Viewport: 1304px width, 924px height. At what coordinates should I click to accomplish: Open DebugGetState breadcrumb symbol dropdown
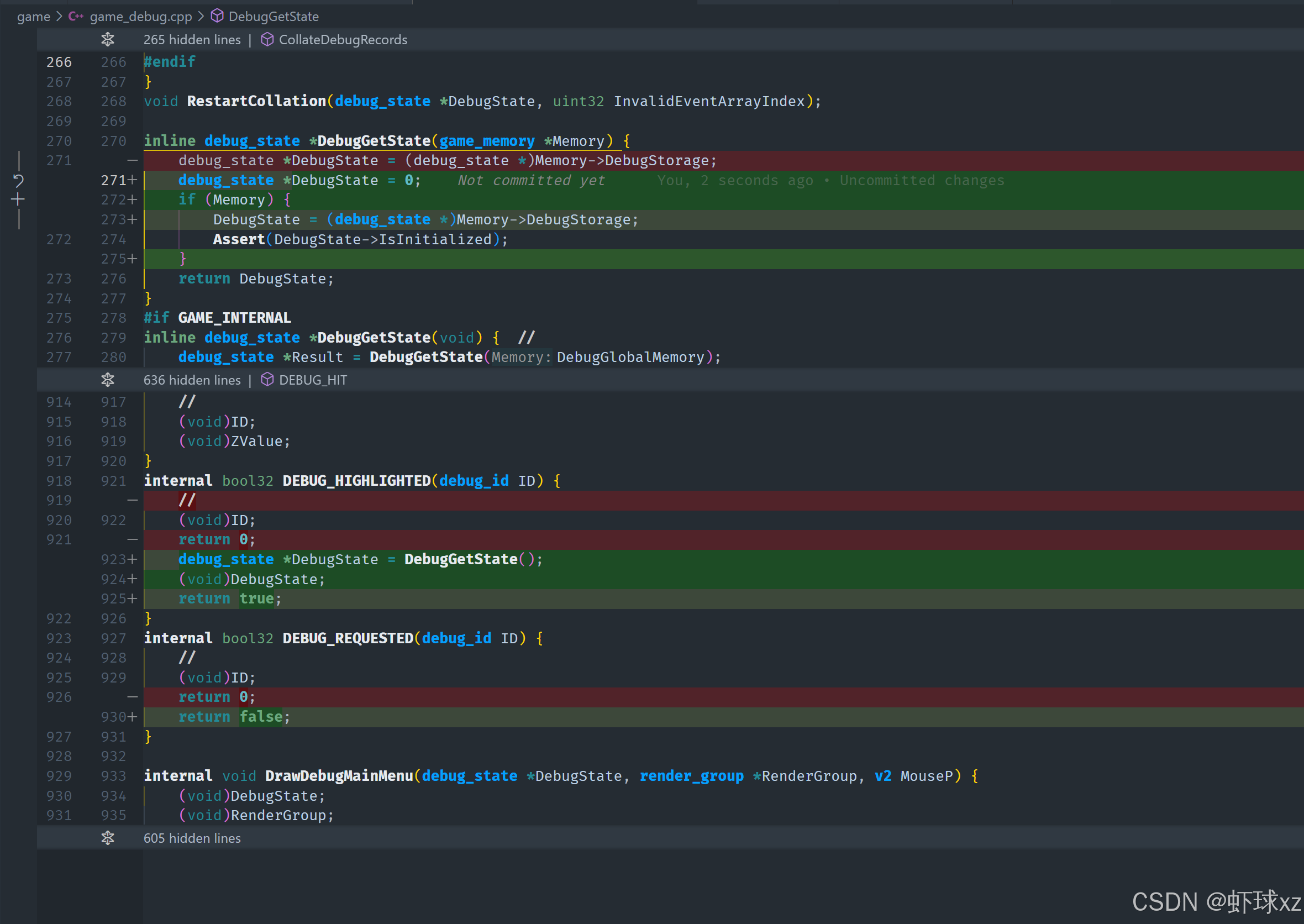(273, 17)
